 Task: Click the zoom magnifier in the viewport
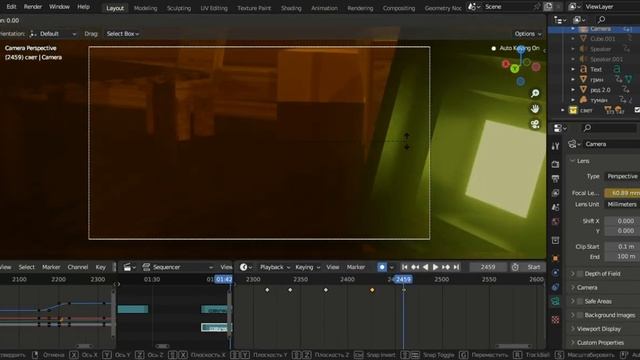pyautogui.click(x=535, y=93)
